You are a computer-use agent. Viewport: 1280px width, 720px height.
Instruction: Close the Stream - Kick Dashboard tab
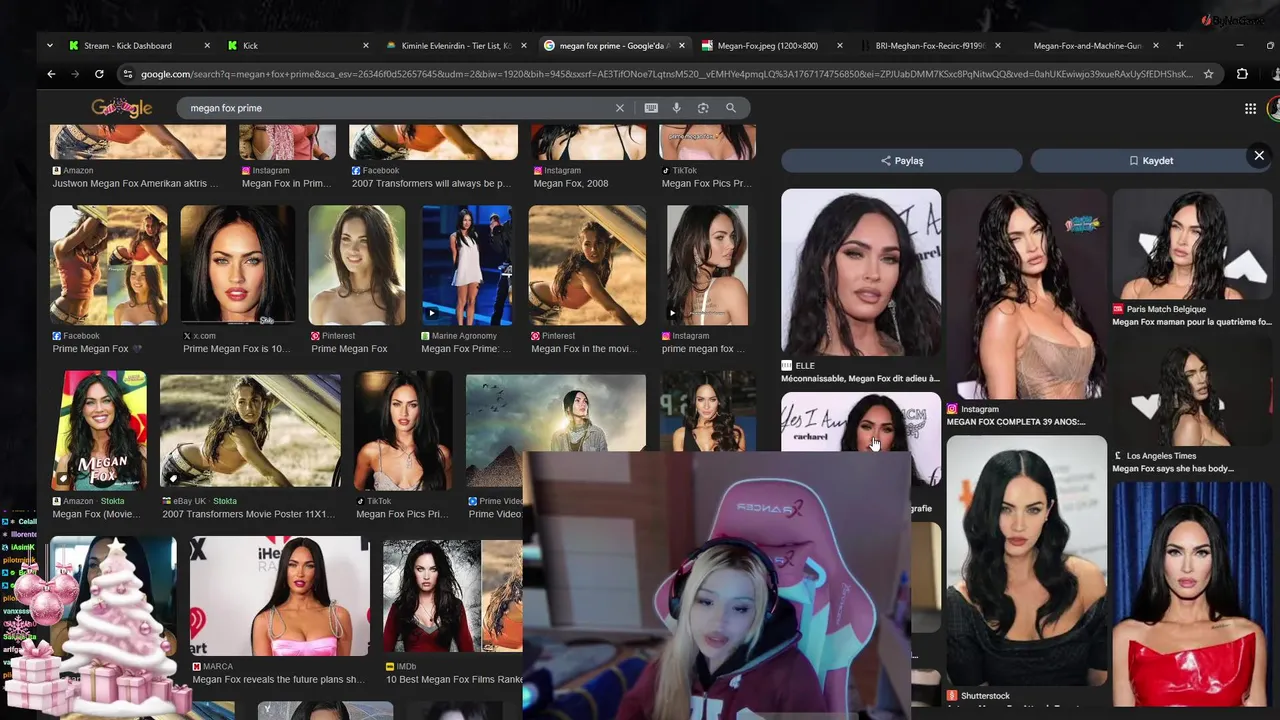tap(207, 45)
